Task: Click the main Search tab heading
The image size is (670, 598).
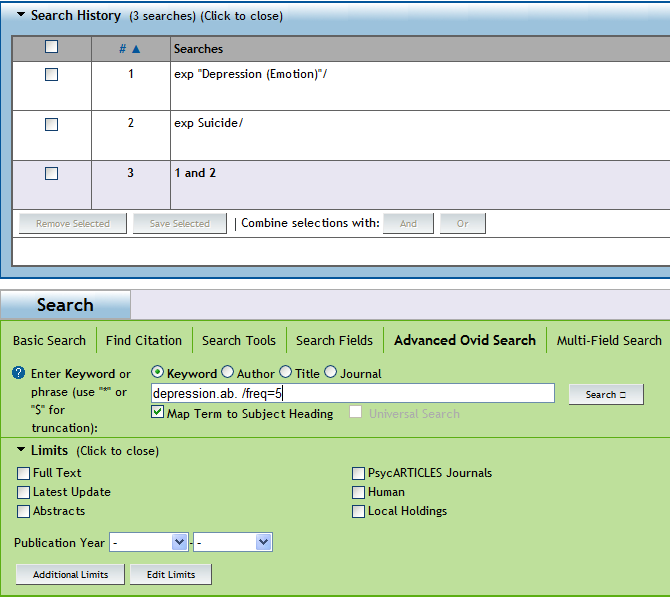Action: pyautogui.click(x=65, y=305)
